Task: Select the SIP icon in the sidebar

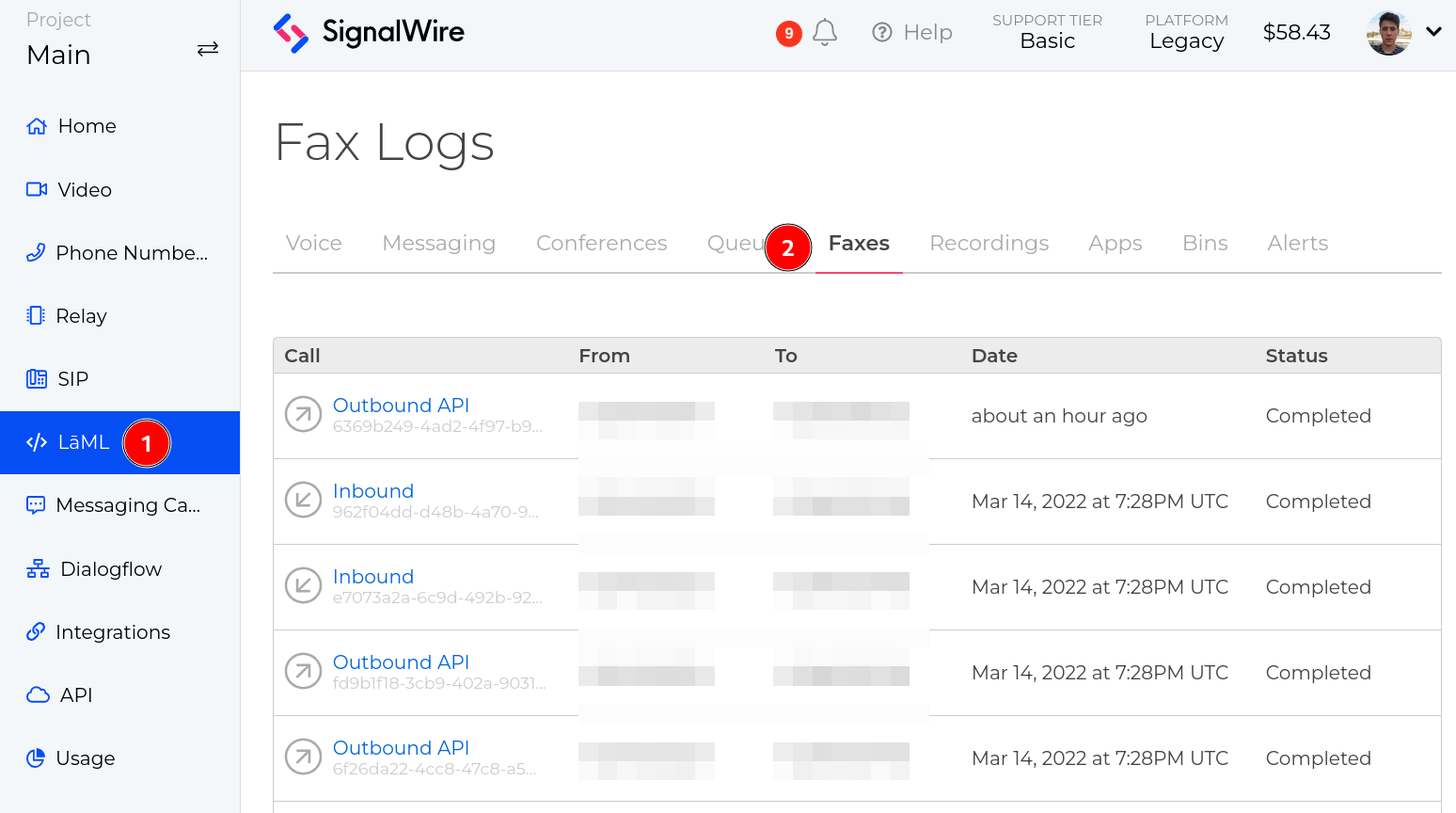Action: click(36, 378)
